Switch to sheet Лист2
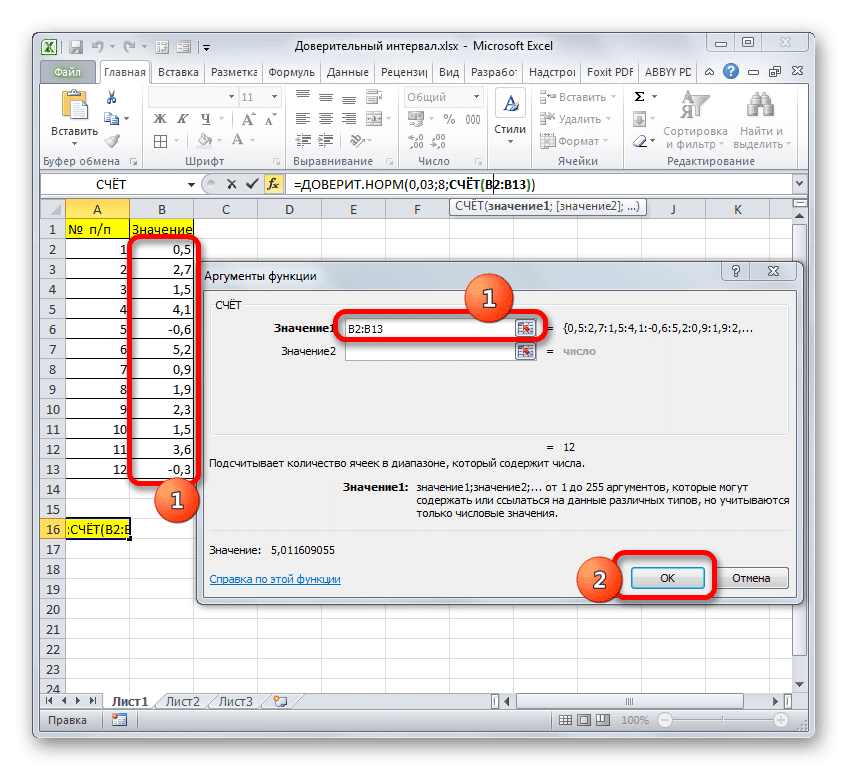848x771 pixels. [182, 701]
